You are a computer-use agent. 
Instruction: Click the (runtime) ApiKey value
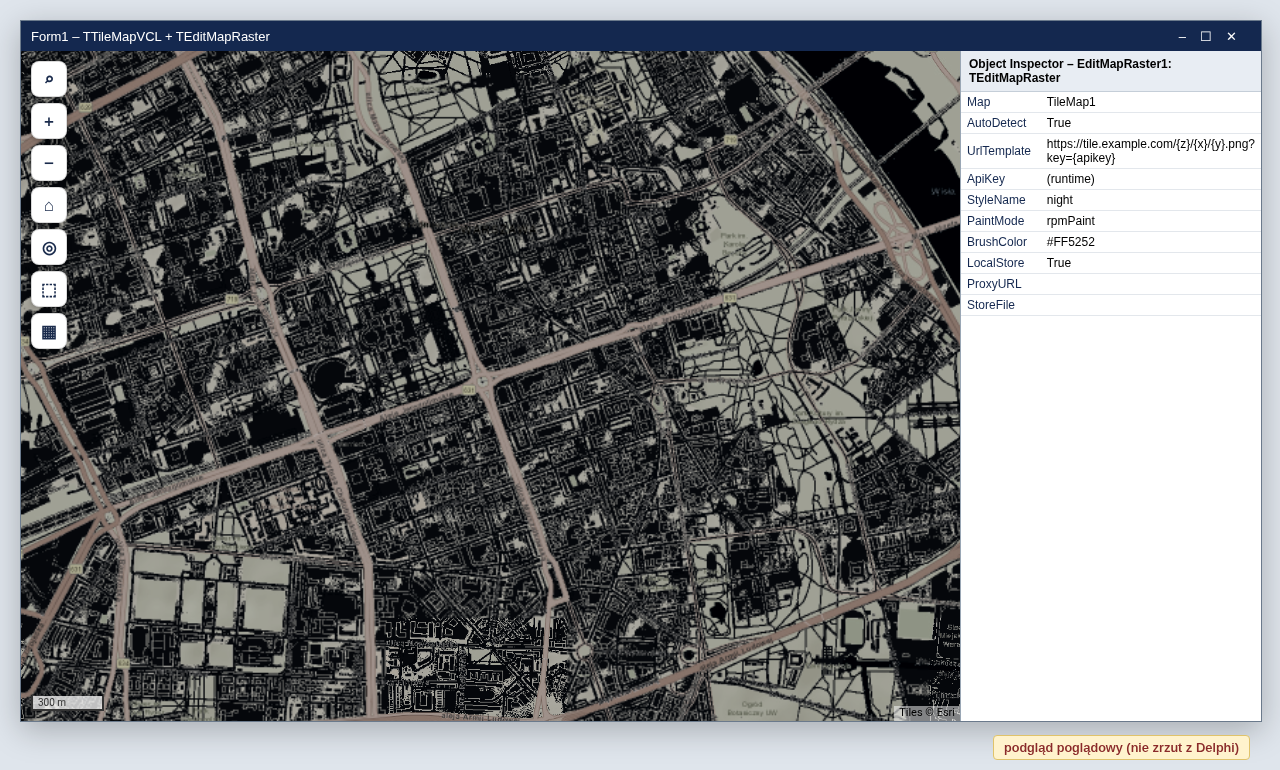click(x=1071, y=179)
